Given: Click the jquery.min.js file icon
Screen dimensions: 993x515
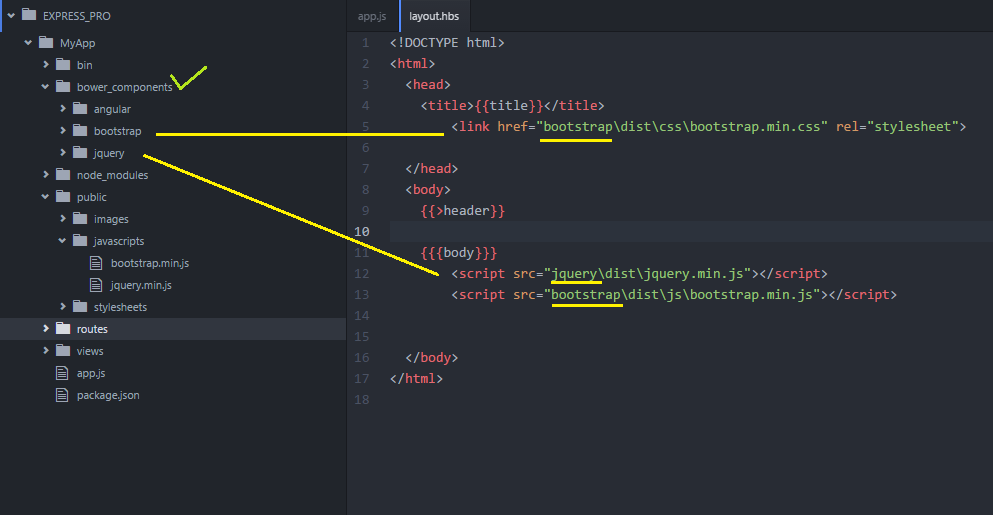Looking at the screenshot, I should point(96,285).
